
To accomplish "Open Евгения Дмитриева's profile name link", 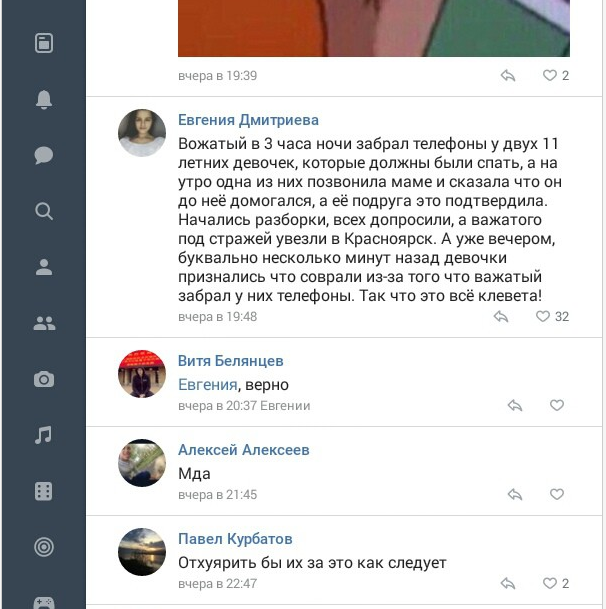I will click(x=248, y=120).
